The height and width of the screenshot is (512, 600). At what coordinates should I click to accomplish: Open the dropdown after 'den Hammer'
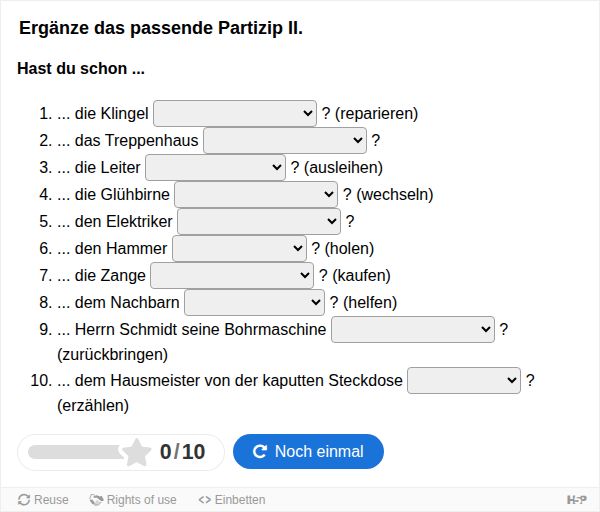[240, 248]
